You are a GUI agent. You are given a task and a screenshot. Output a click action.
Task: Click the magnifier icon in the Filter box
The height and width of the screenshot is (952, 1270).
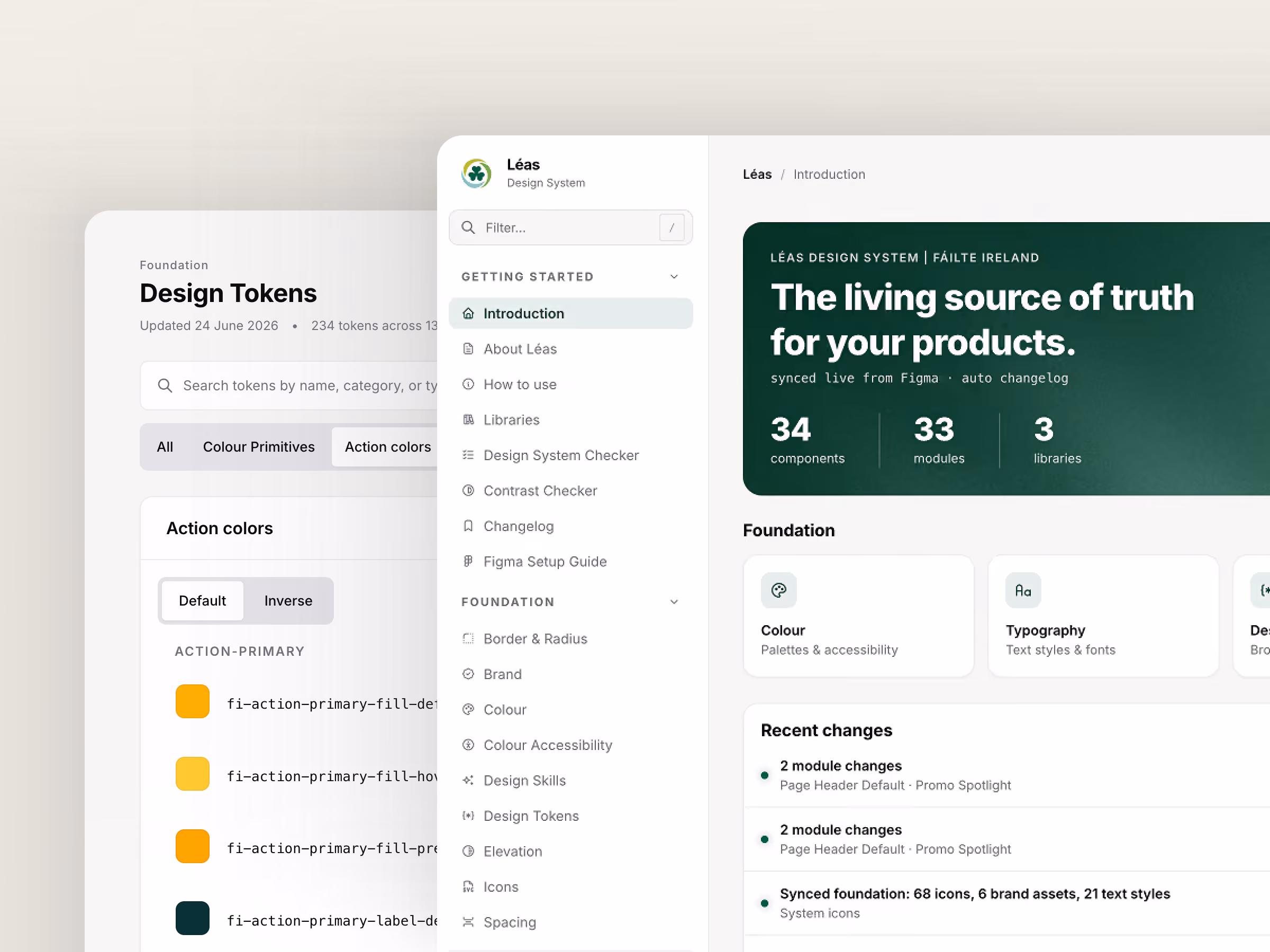tap(468, 228)
